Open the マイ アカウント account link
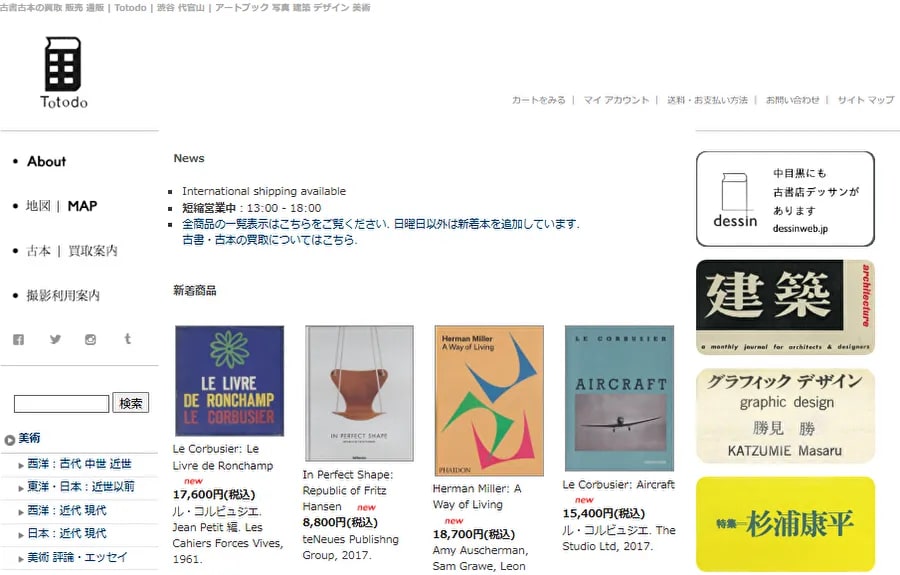The height and width of the screenshot is (575, 900). (x=616, y=100)
